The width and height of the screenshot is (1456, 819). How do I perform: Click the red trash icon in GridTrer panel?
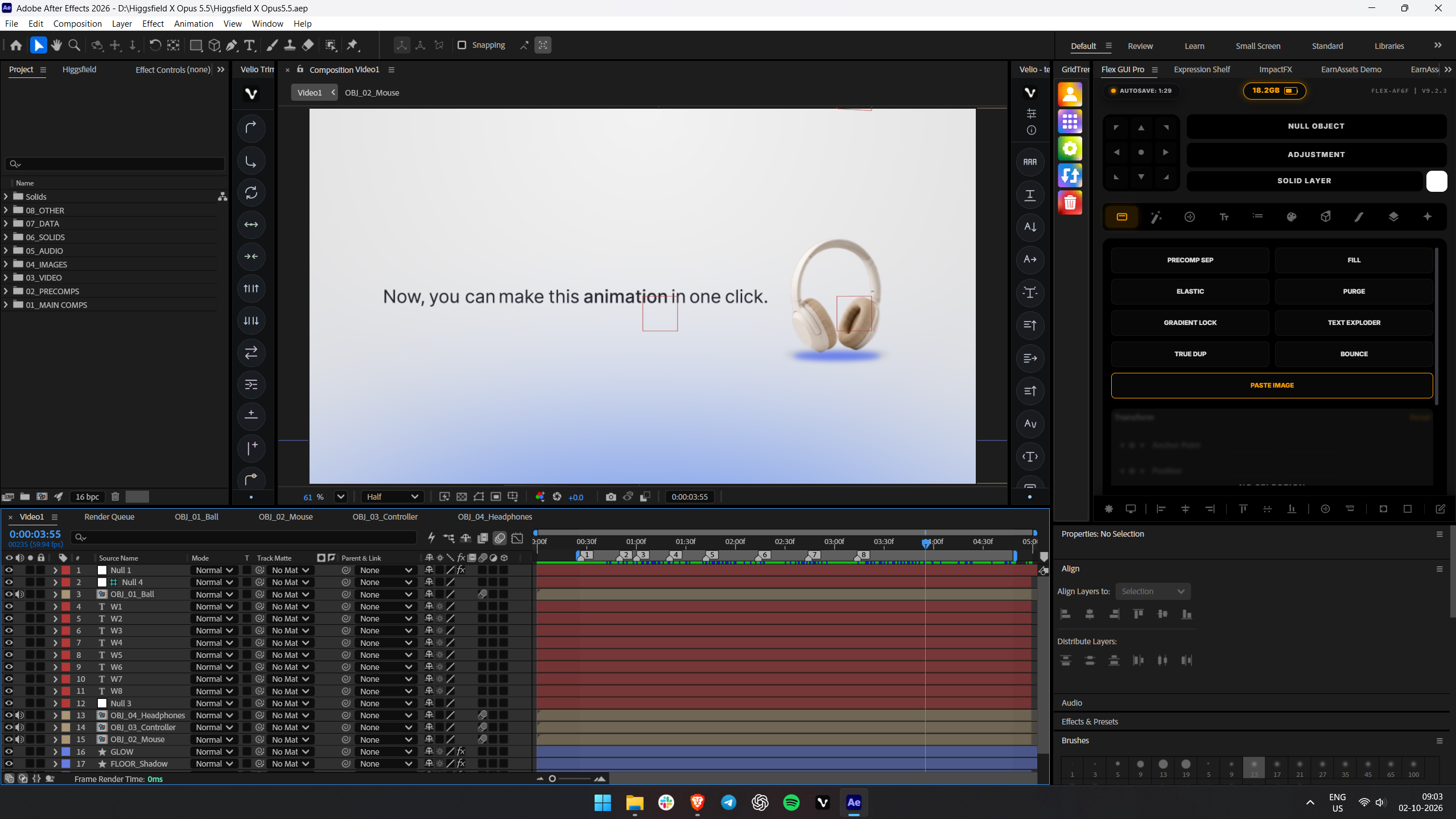[x=1070, y=203]
